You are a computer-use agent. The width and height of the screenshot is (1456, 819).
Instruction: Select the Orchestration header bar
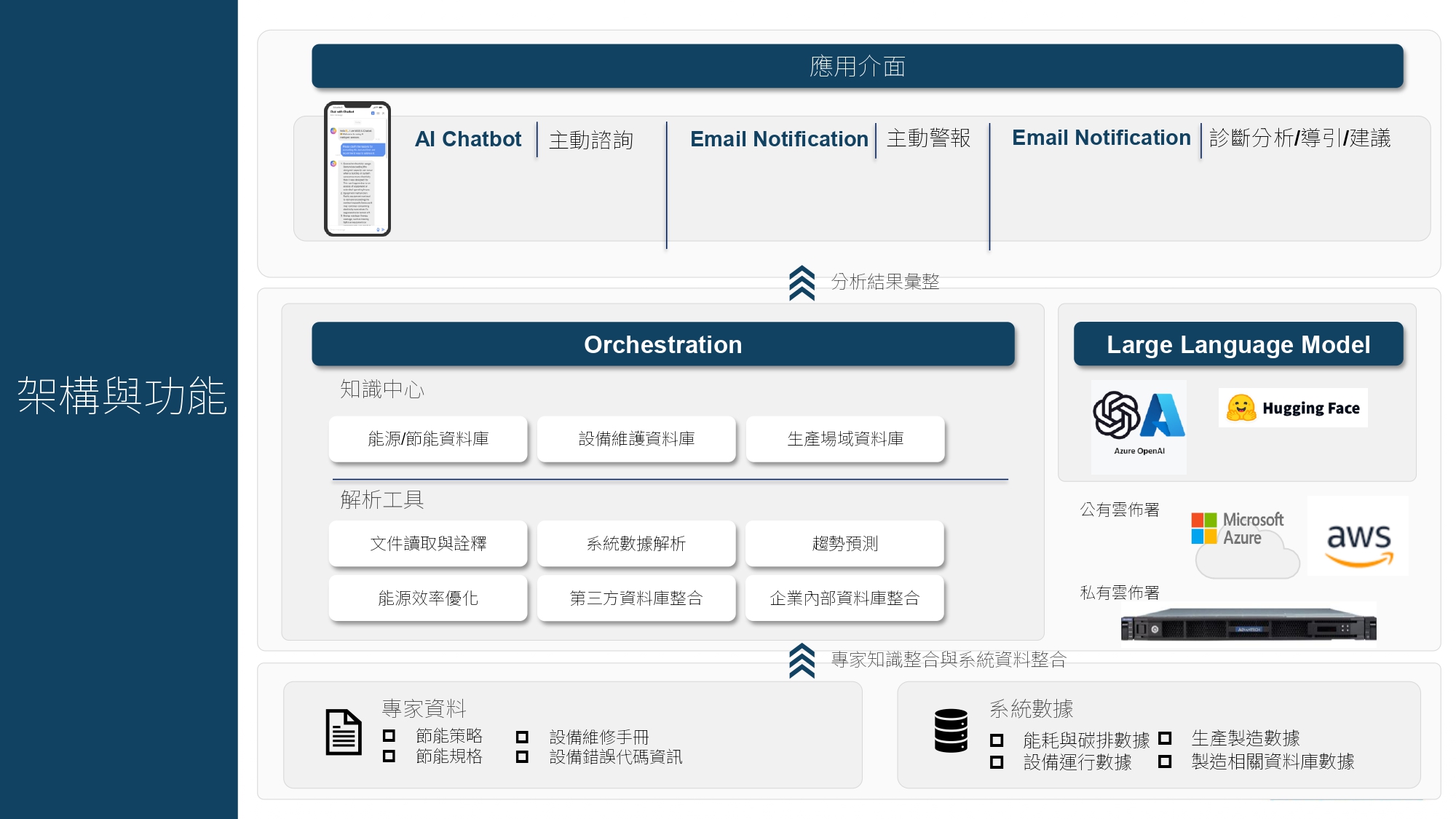662,344
